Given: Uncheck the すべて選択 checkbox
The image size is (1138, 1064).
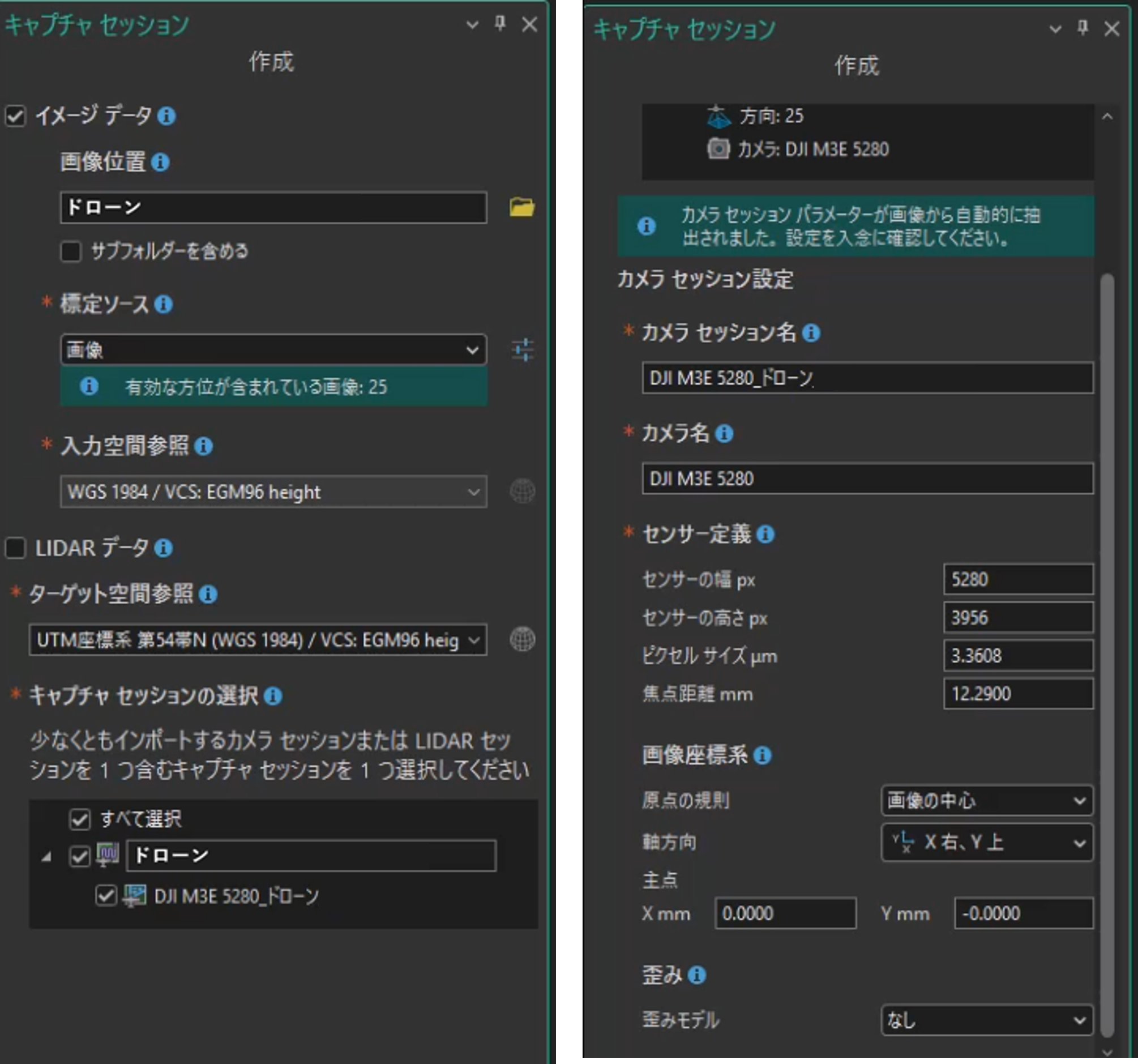Looking at the screenshot, I should (80, 819).
